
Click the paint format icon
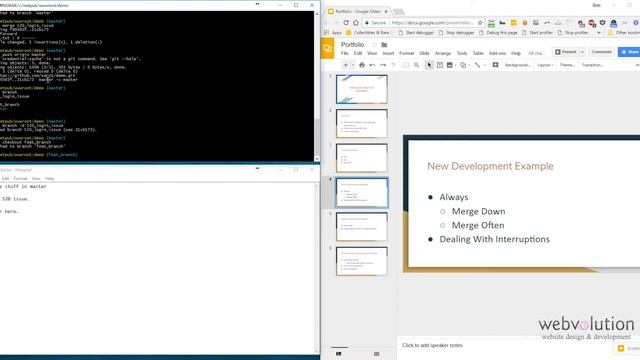(393, 65)
